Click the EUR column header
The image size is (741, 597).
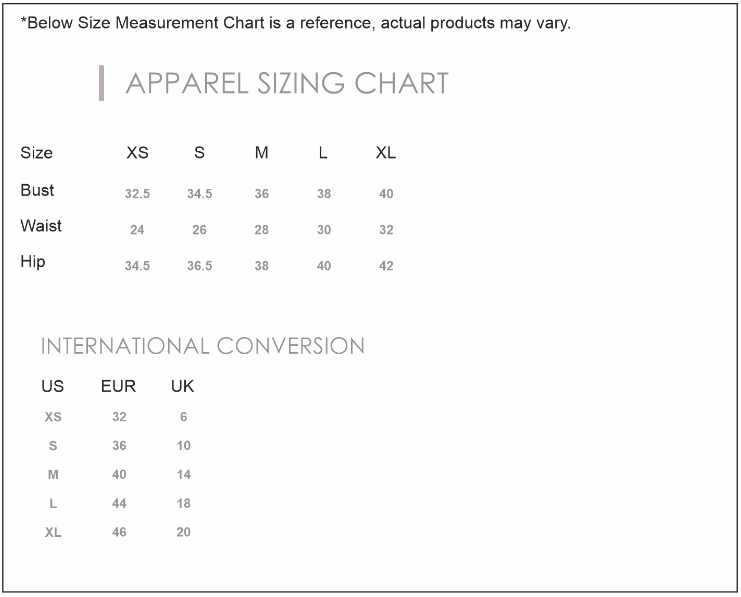118,386
